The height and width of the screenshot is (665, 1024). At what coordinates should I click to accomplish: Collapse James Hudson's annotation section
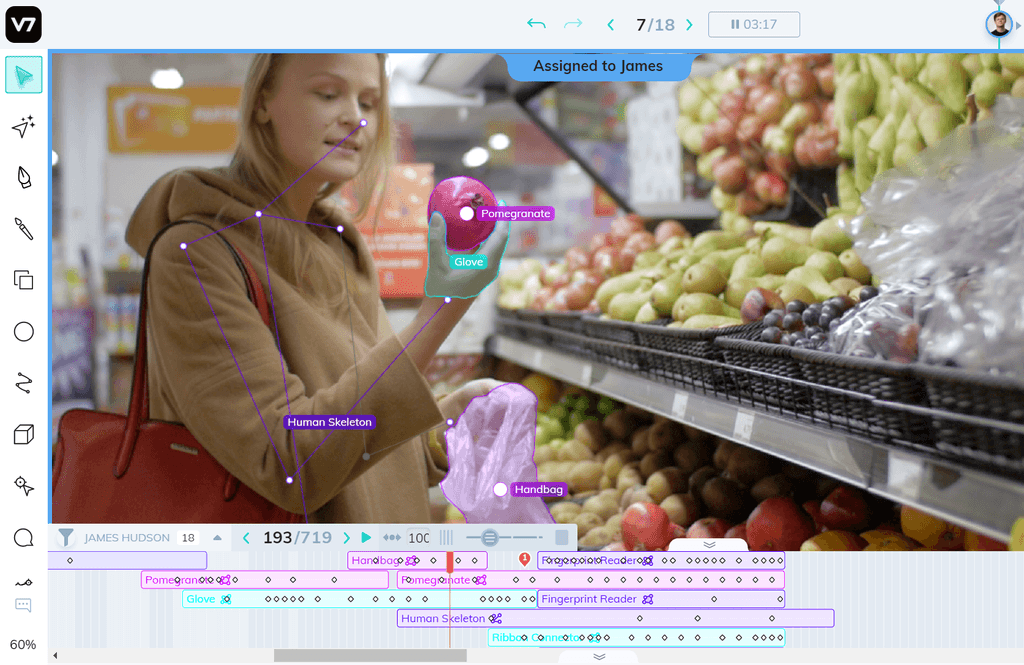coord(218,537)
